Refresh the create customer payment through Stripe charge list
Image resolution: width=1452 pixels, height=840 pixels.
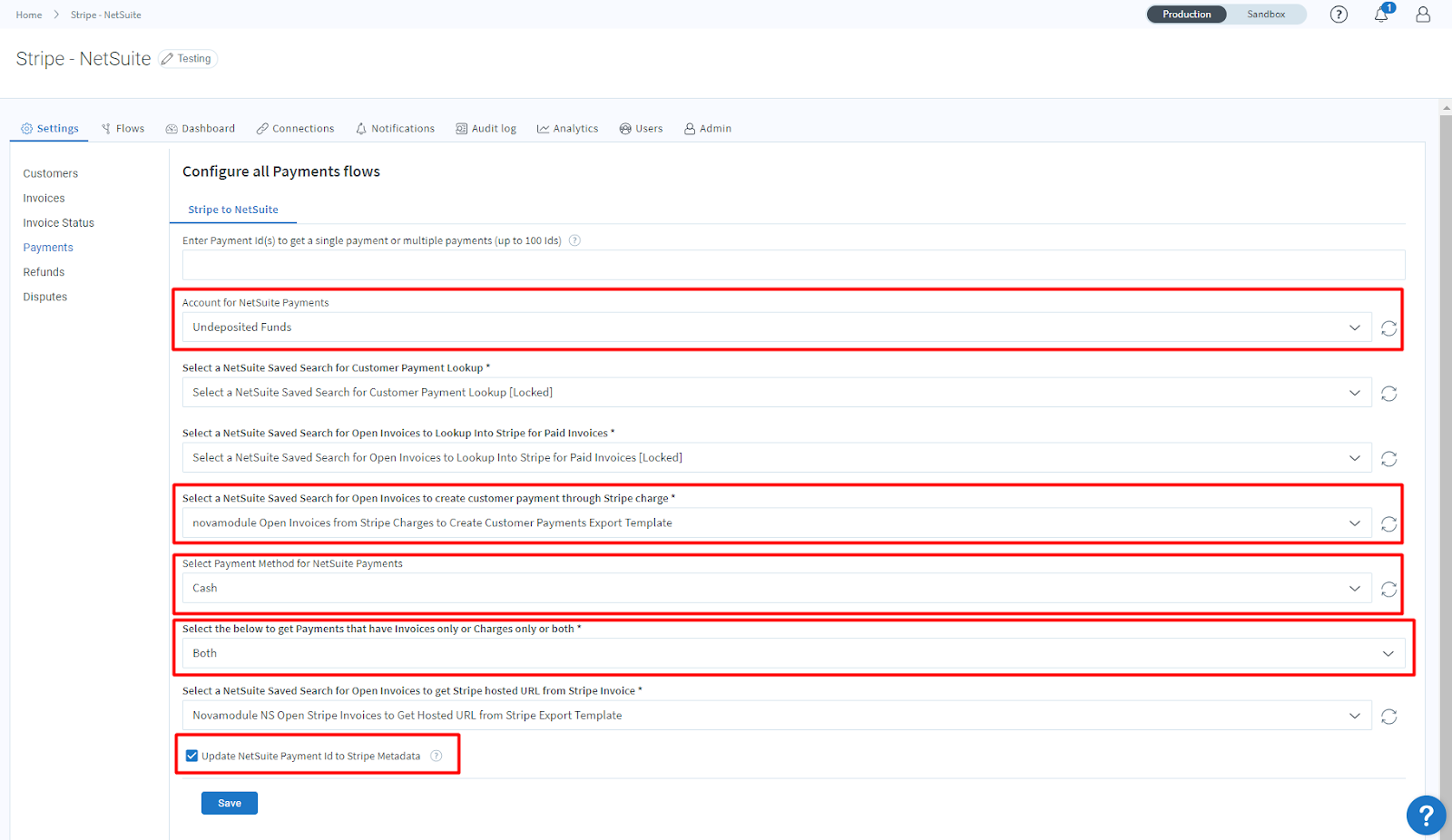(x=1388, y=524)
